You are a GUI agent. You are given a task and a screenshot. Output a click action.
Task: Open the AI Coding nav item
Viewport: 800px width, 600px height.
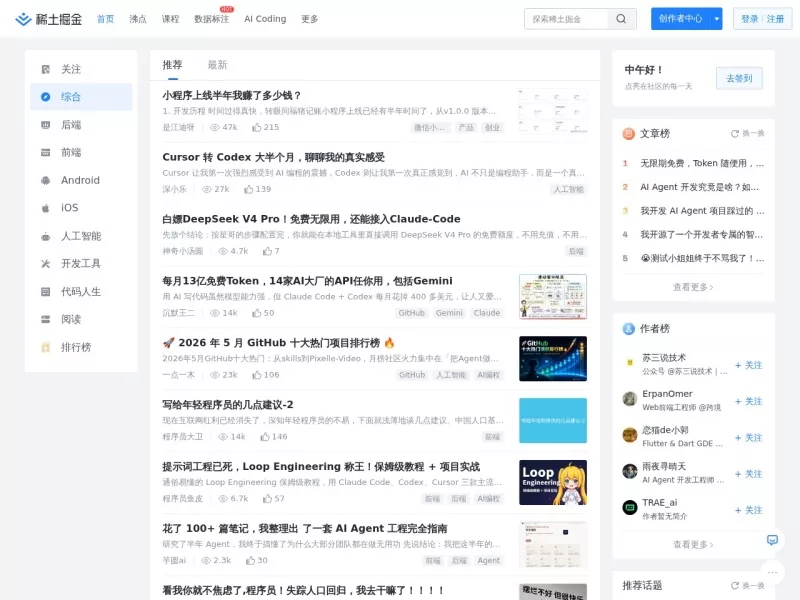click(265, 19)
